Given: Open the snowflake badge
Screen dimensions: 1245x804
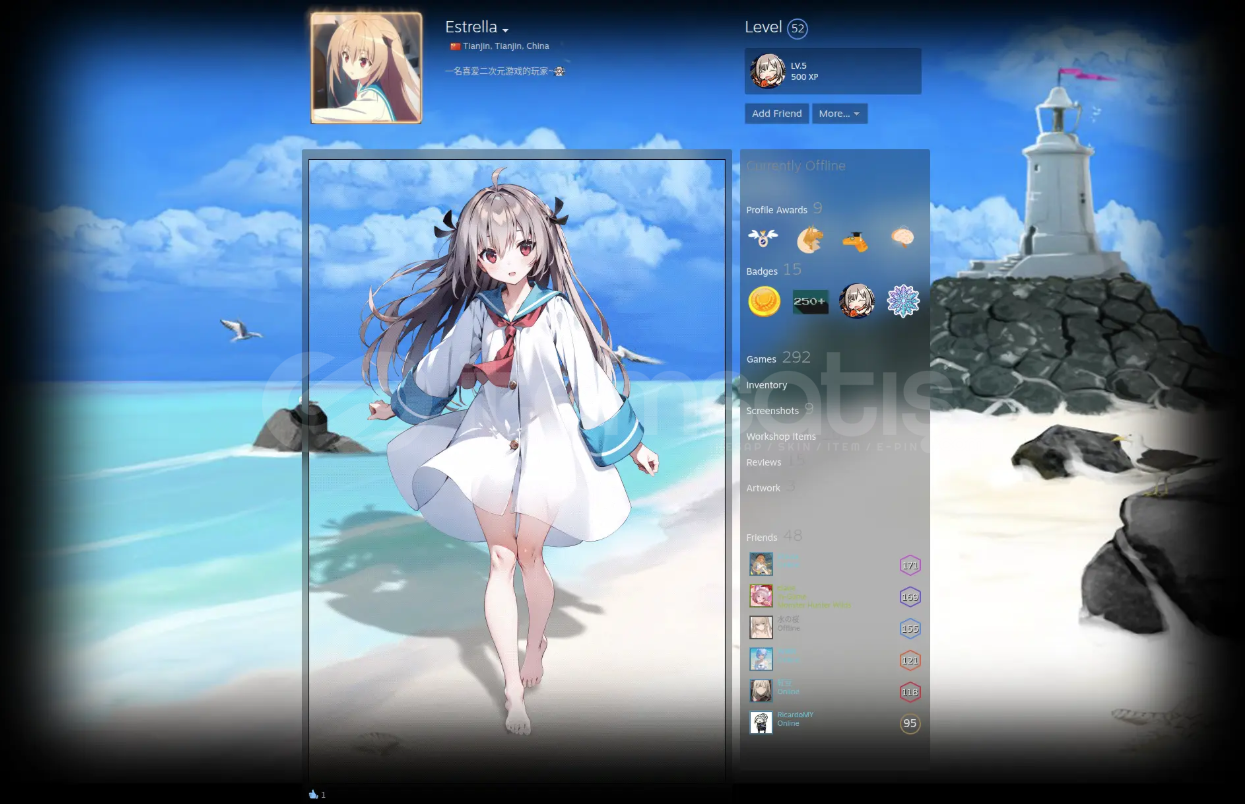Looking at the screenshot, I should 903,301.
